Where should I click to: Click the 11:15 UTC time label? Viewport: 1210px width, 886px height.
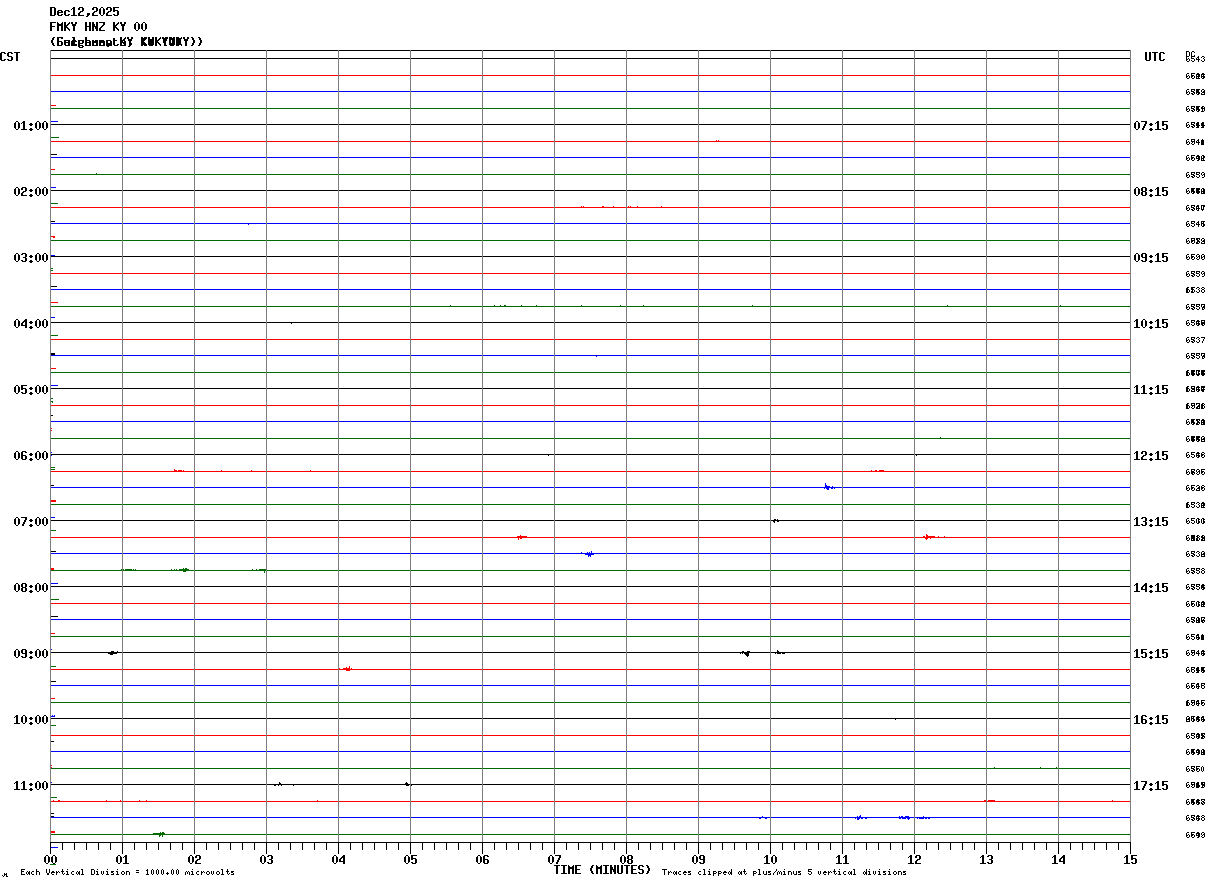click(1151, 390)
